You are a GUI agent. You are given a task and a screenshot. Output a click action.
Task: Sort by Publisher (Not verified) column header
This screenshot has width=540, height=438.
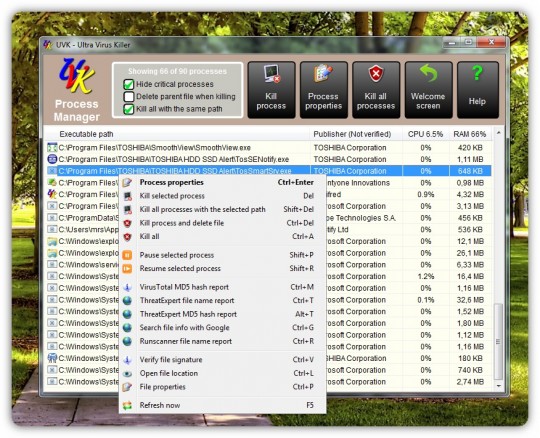pyautogui.click(x=356, y=134)
